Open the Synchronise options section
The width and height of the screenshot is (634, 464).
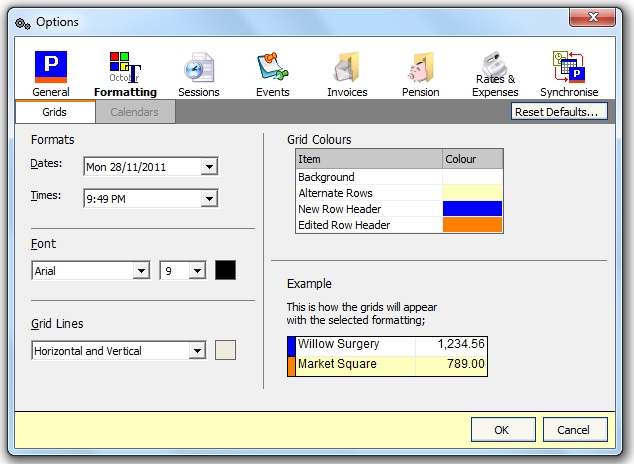tap(569, 74)
